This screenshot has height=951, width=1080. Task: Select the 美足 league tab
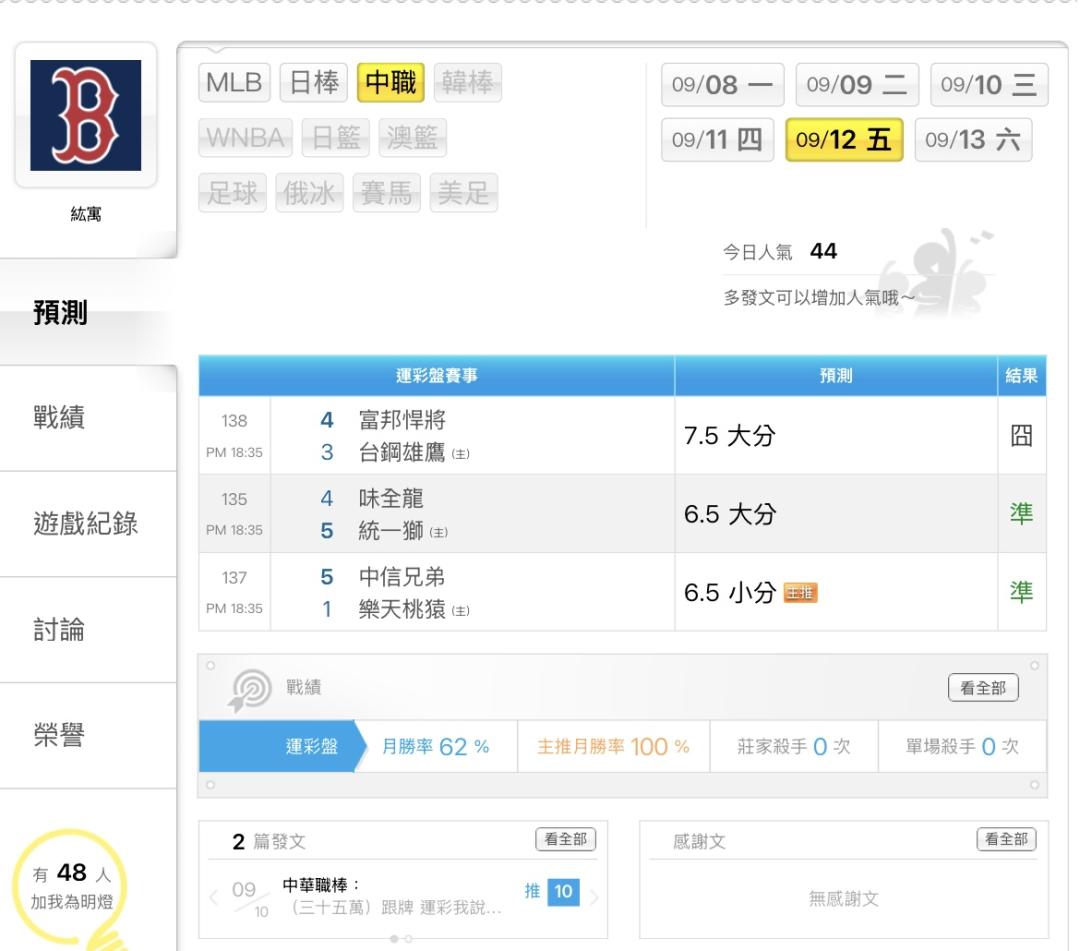coord(464,193)
